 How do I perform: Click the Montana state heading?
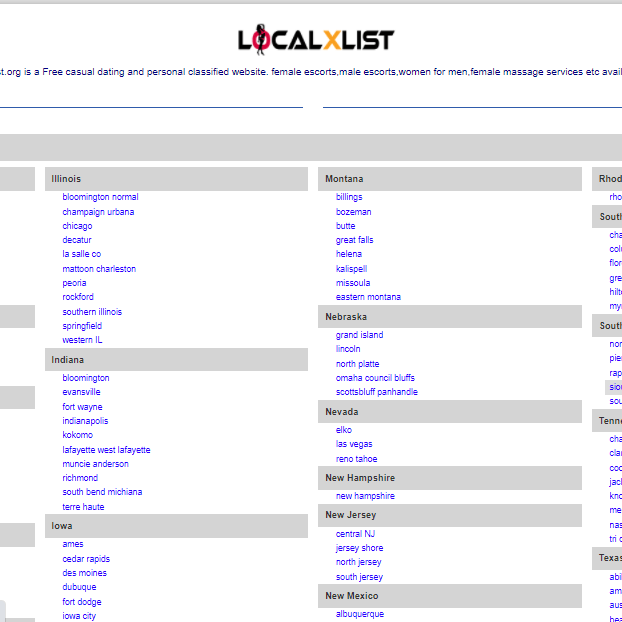[450, 179]
